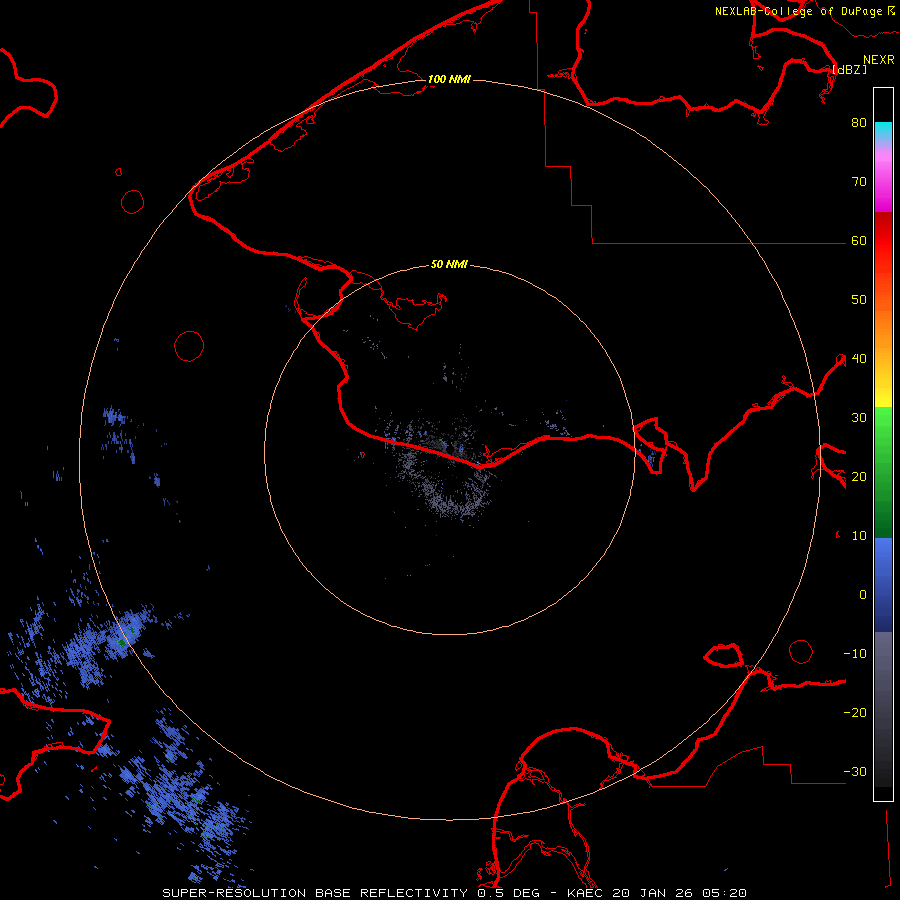Click the 'SUPER-RESOLUTION BASE REFLECTIVITY' title text
The height and width of the screenshot is (900, 900).
coord(315,893)
